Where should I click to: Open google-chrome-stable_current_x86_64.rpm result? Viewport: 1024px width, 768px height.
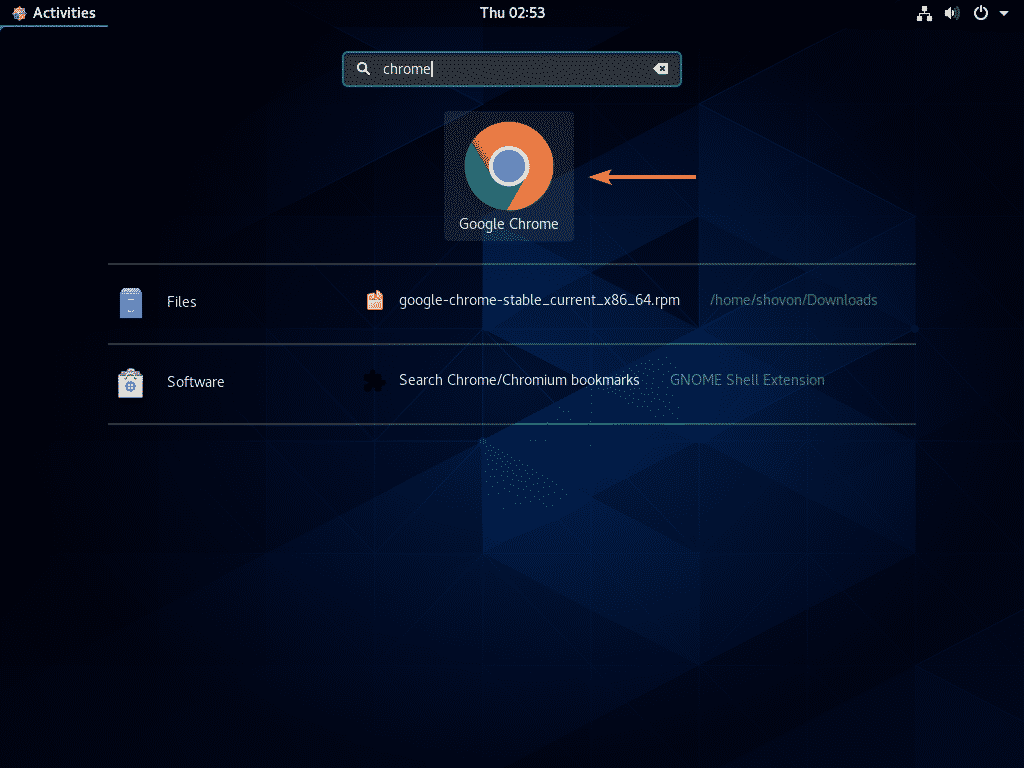click(539, 300)
